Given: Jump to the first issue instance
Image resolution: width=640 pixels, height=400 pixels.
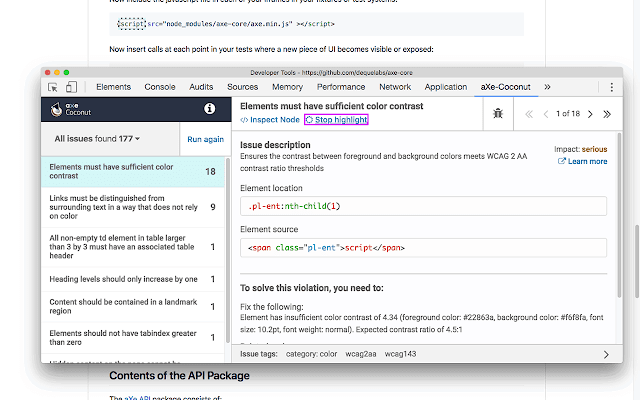Looking at the screenshot, I should [x=528, y=114].
